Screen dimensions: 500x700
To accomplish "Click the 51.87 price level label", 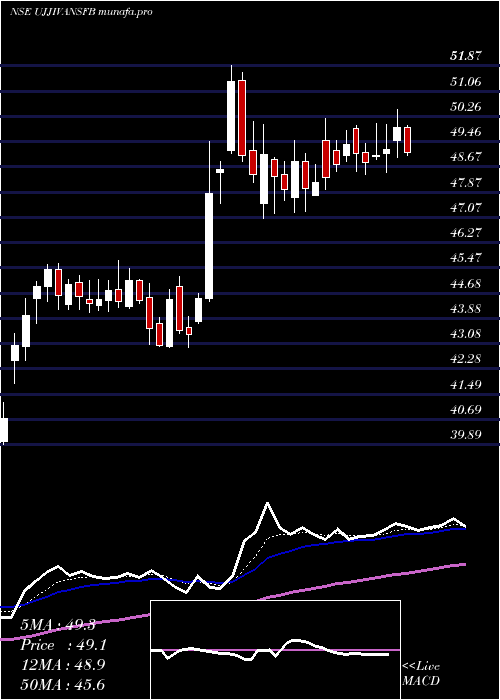I will pos(467,56).
